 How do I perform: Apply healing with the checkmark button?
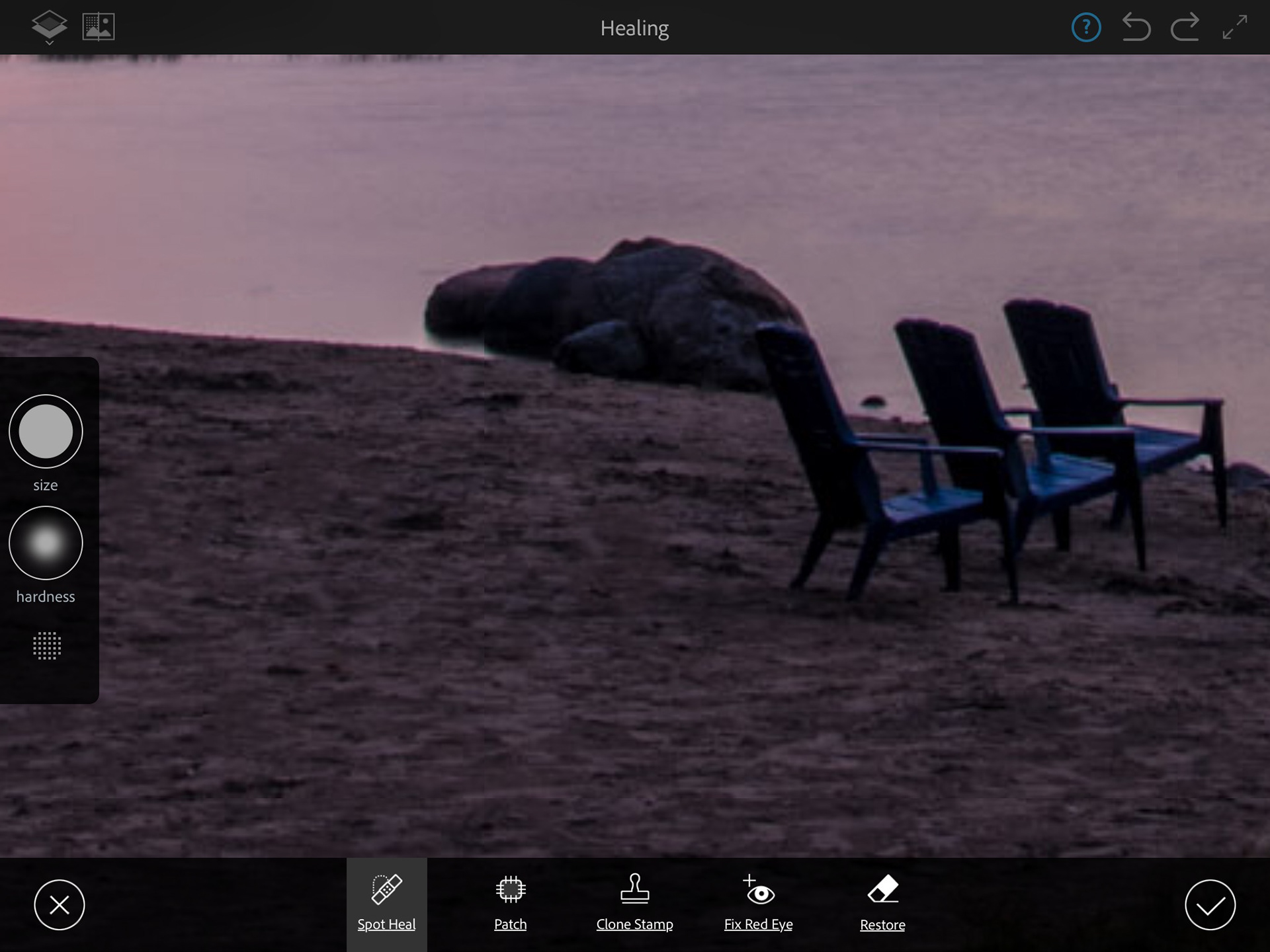coord(1210,905)
